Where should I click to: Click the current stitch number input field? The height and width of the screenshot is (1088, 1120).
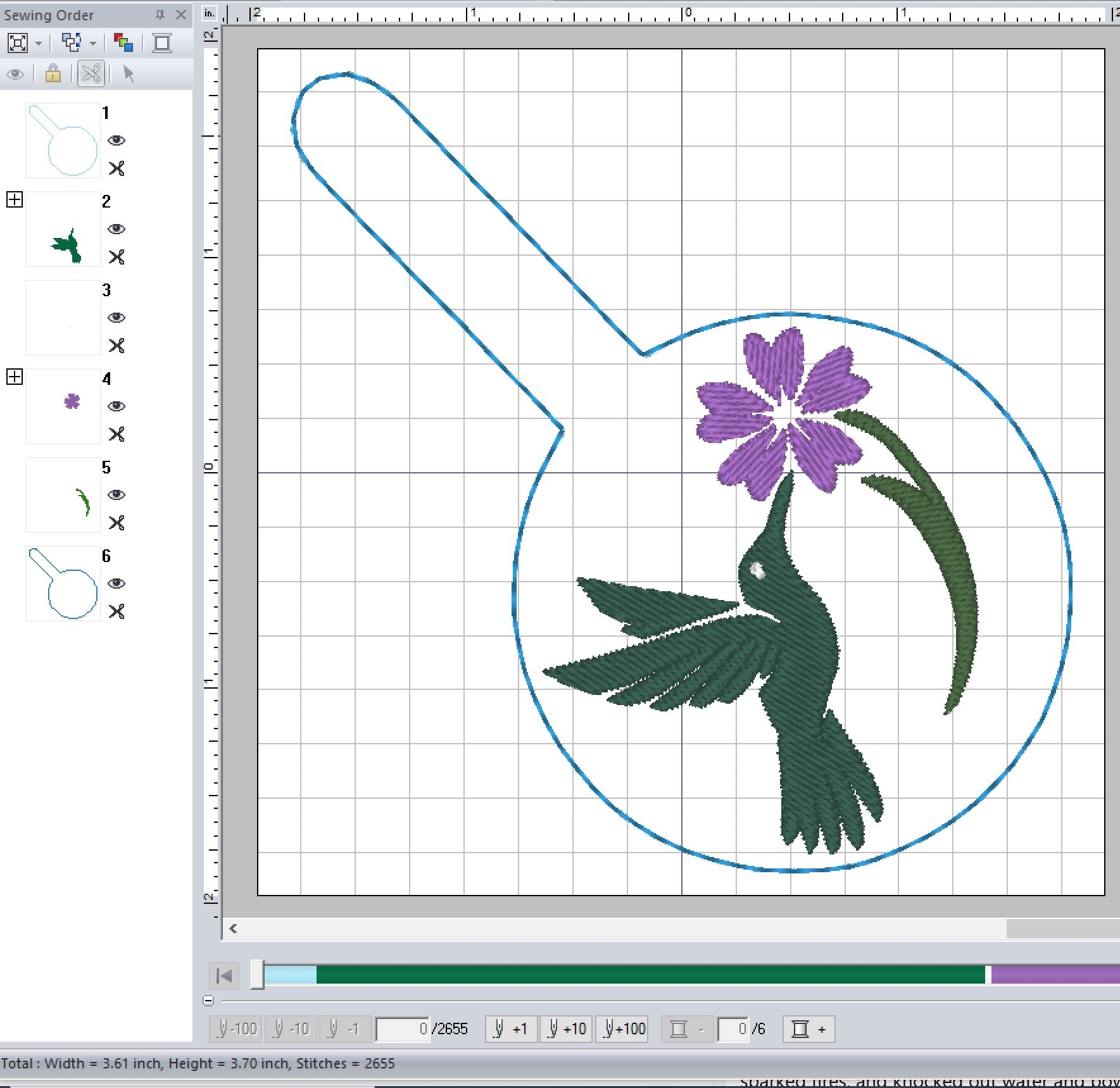(402, 1029)
